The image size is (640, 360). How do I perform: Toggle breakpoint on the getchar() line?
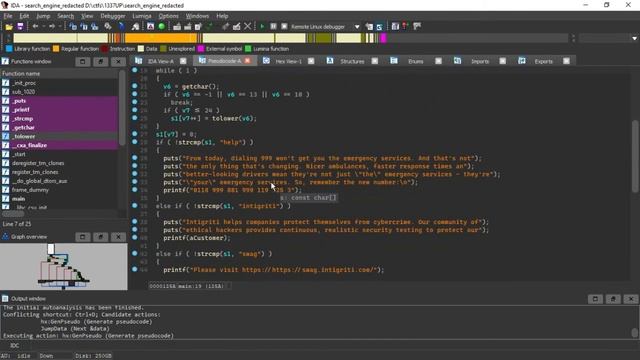(135, 86)
